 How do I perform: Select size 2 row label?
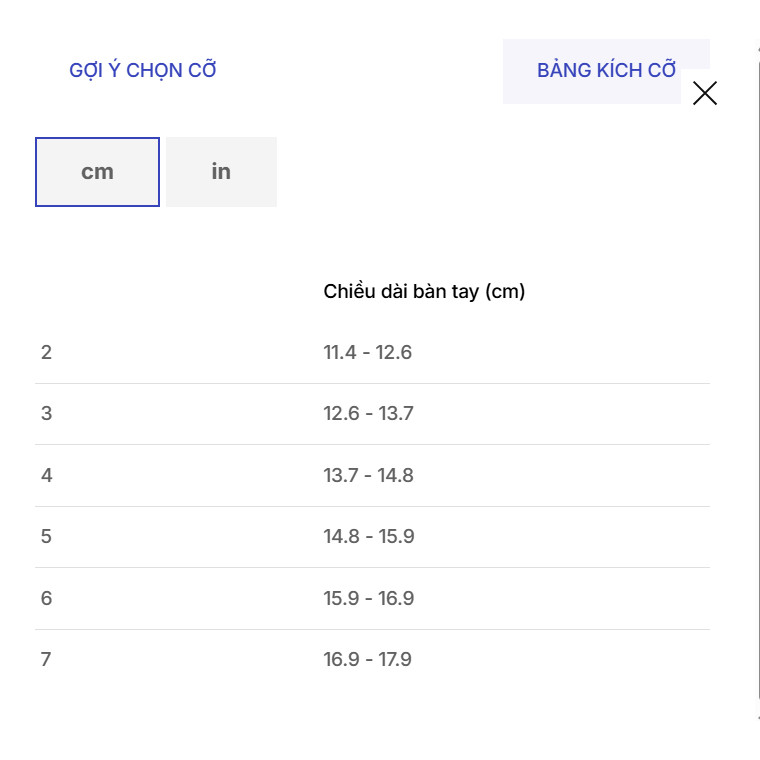tap(47, 352)
